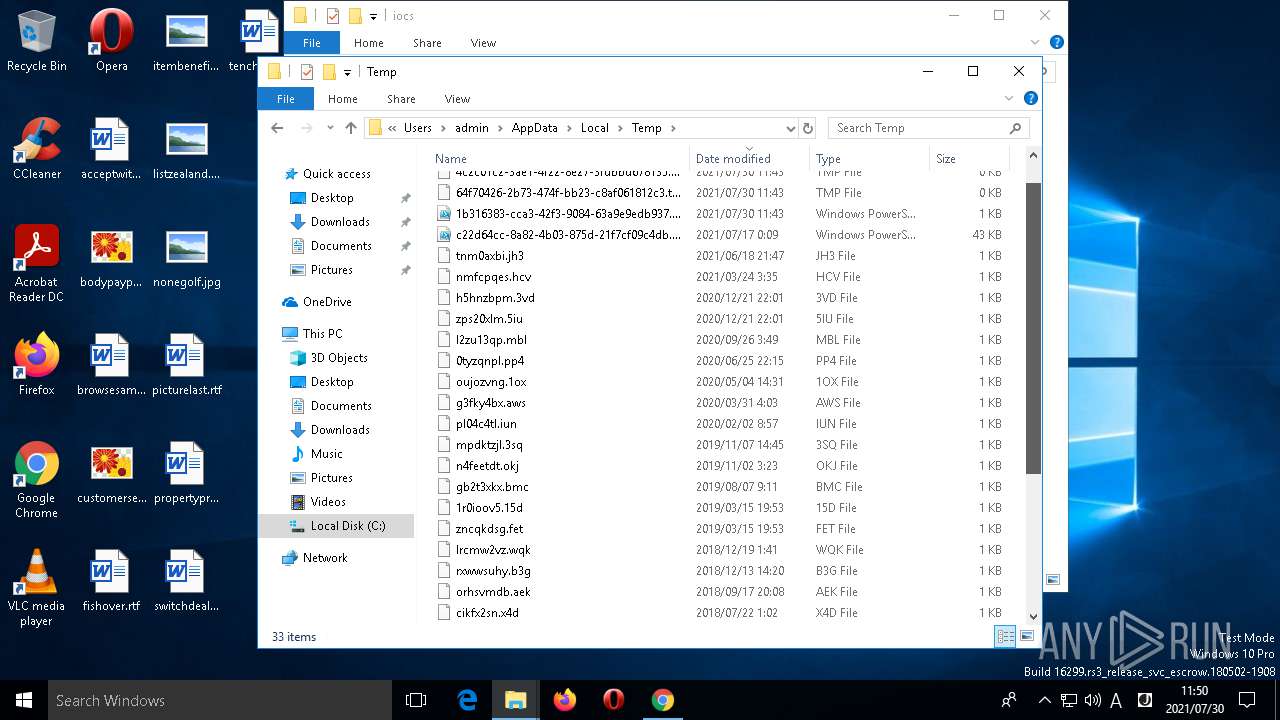This screenshot has width=1280, height=720.
Task: Click New folder quick access icon in Temp
Action: coord(328,72)
